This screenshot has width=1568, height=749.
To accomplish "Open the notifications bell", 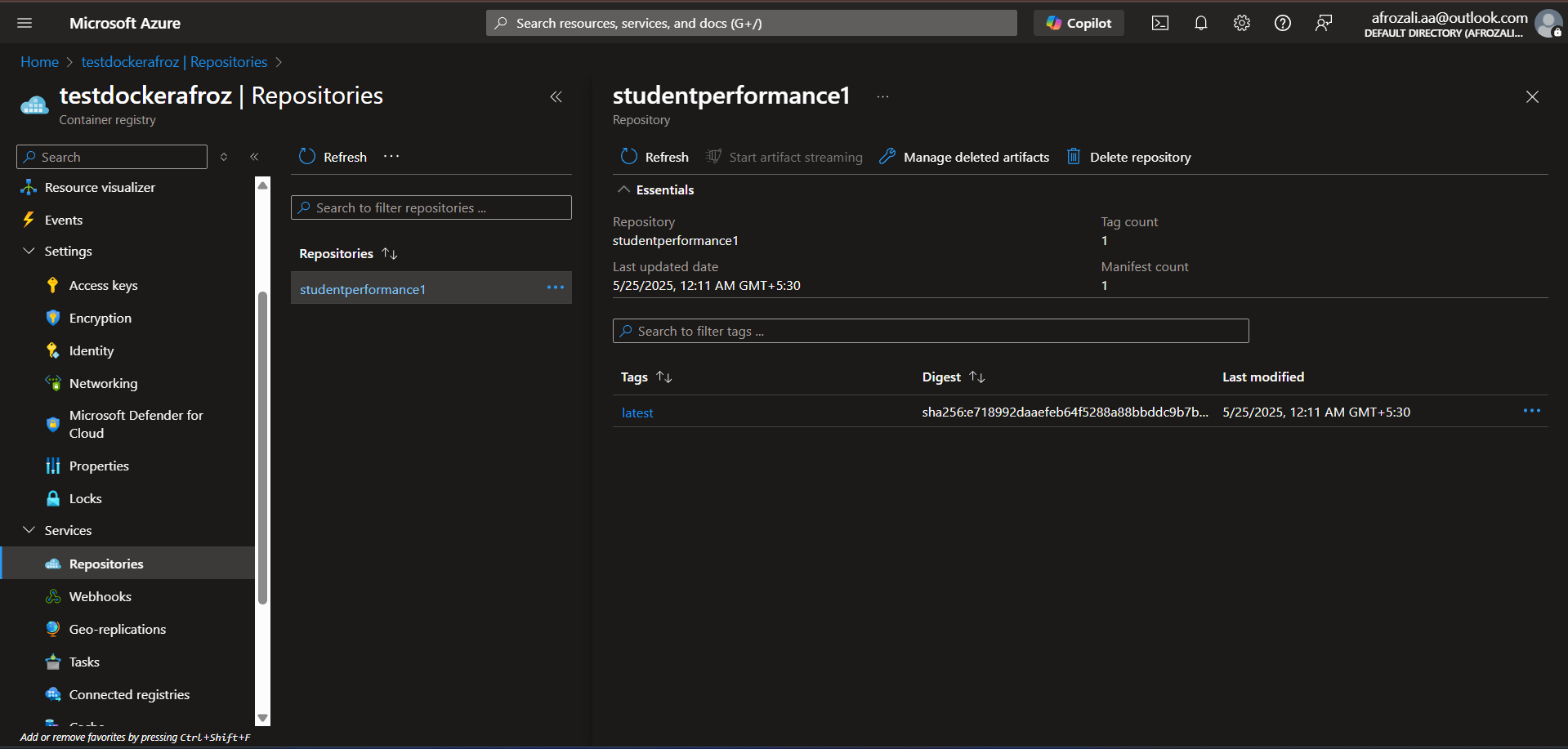I will point(1200,23).
